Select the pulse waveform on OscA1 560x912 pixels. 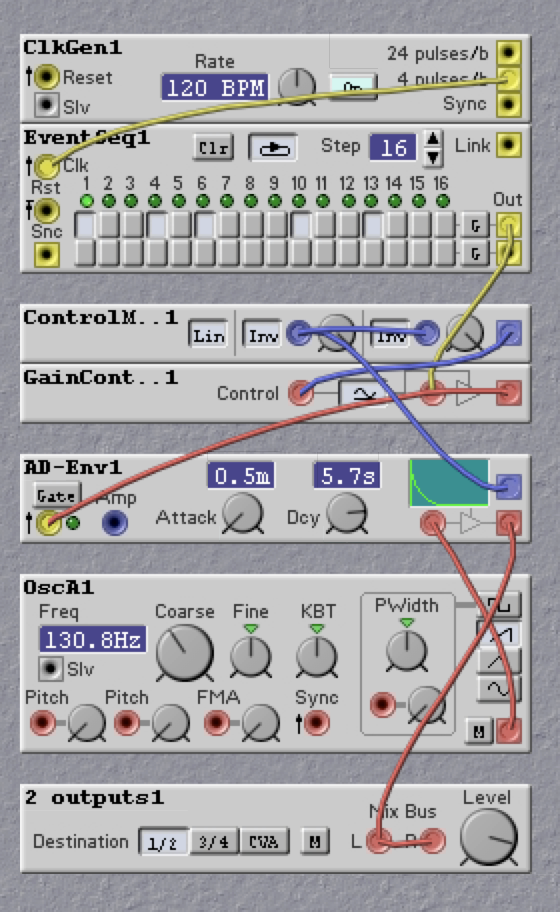point(499,606)
